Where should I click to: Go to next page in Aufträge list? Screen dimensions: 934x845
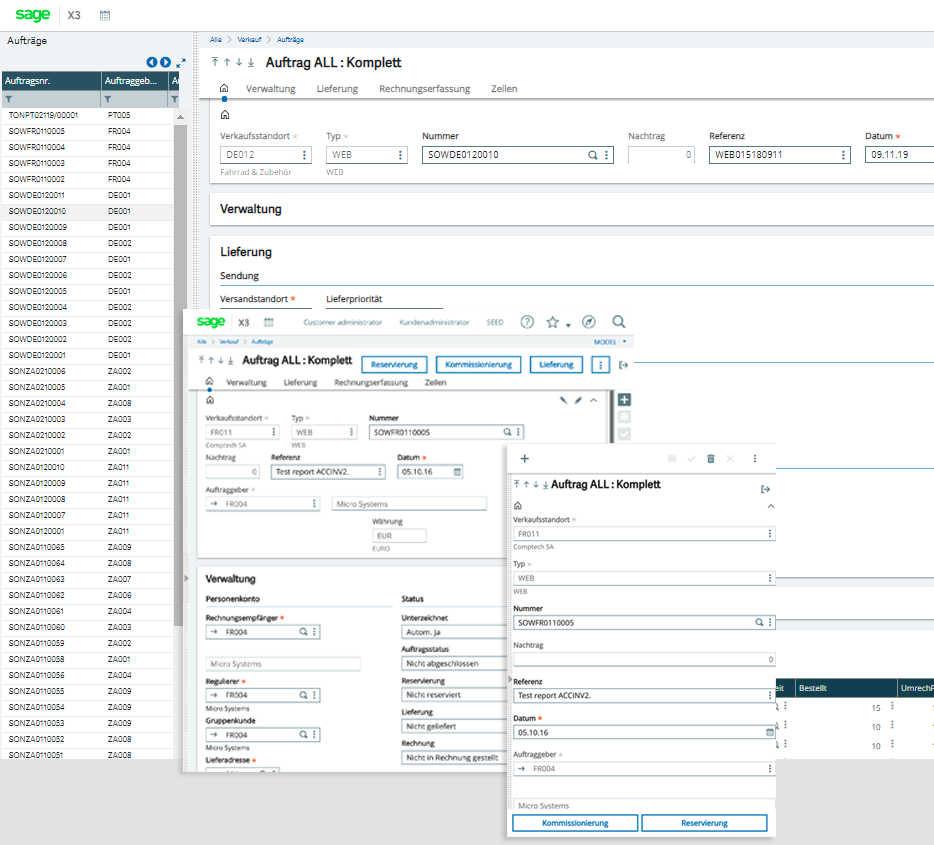[165, 62]
